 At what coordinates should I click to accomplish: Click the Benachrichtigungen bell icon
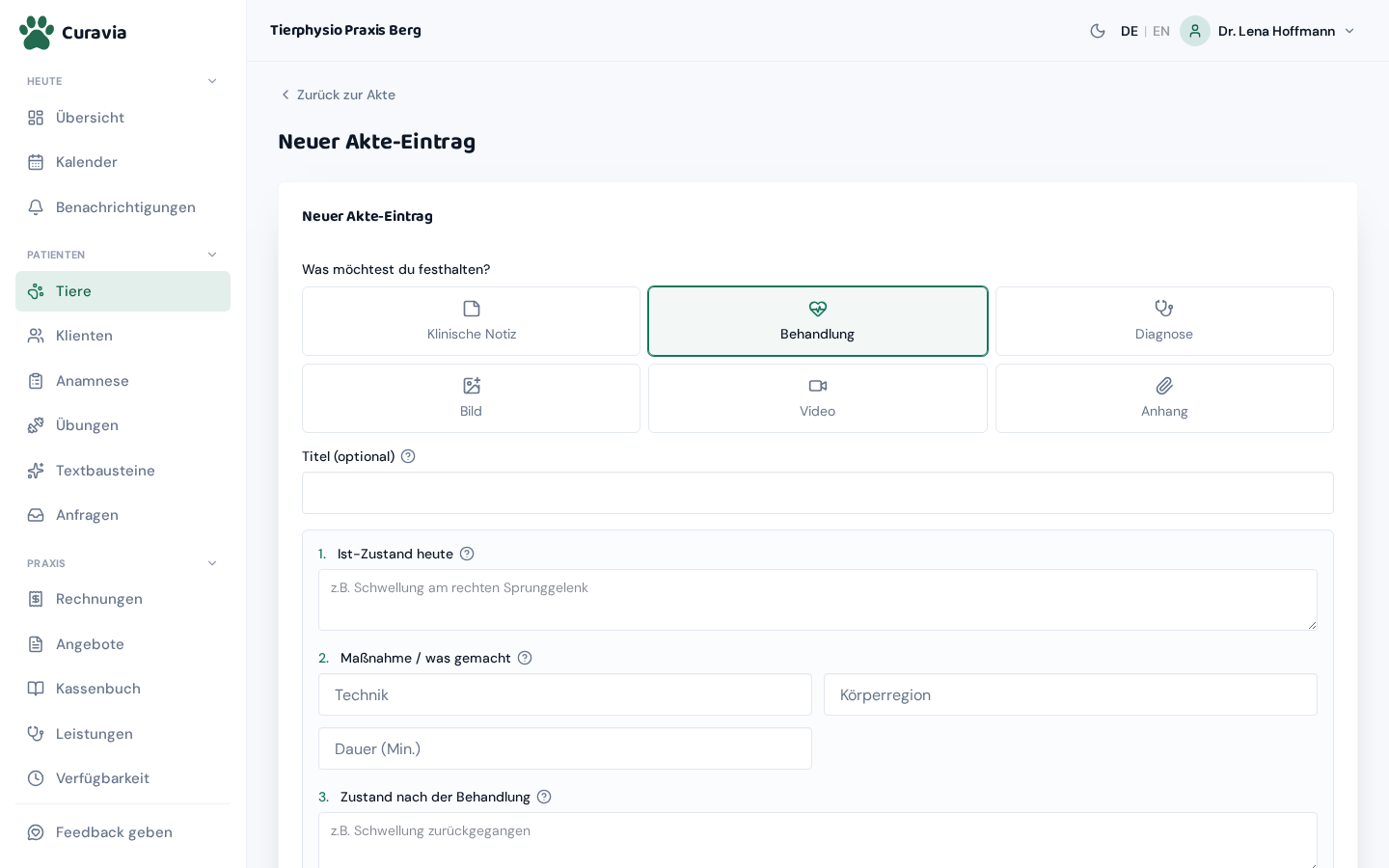click(36, 207)
